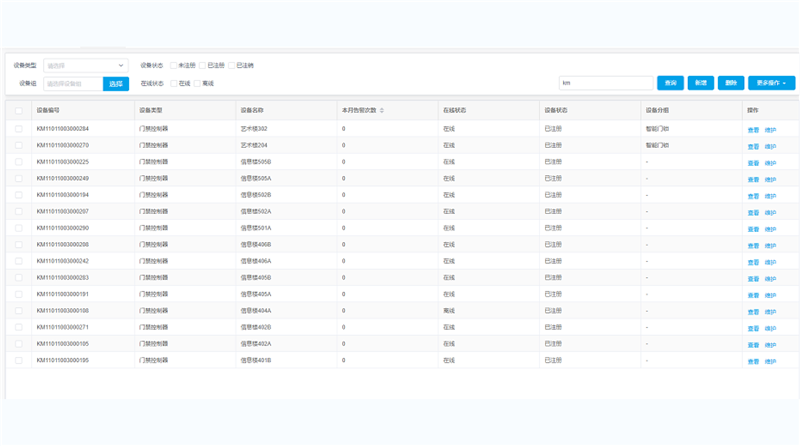Click device number KM11011003000108
Image resolution: width=800 pixels, height=446 pixels.
63,311
